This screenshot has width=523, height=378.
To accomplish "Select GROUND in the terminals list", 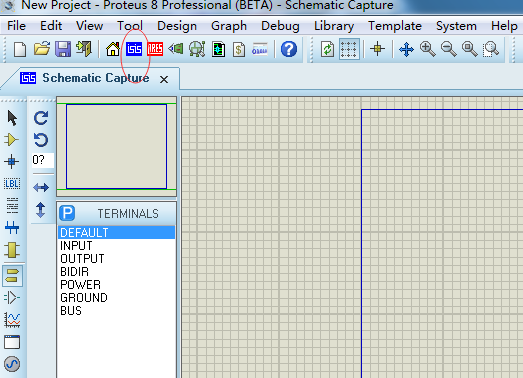I will coord(116,298).
